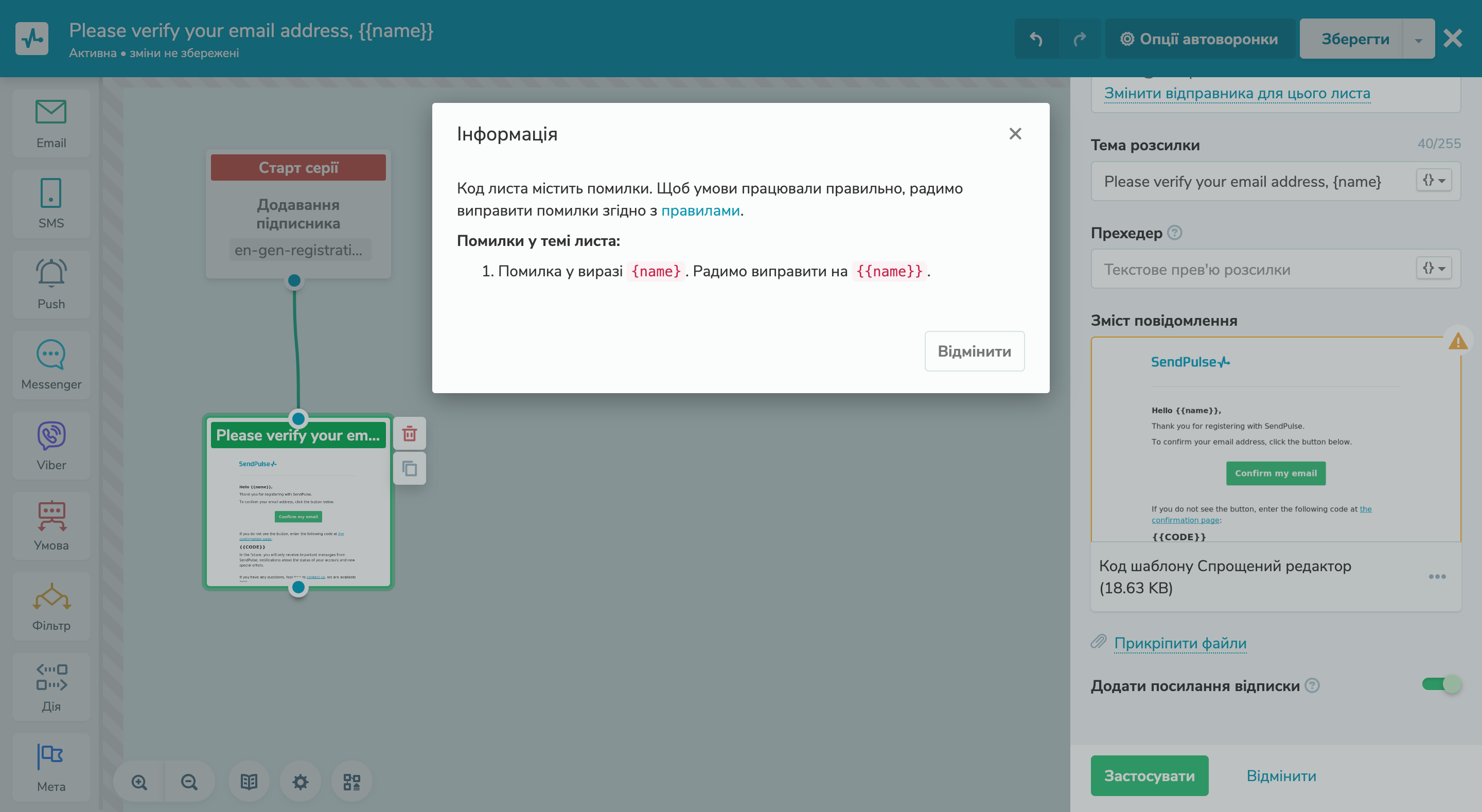
Task: Zoom in on the canvas
Action: [139, 782]
